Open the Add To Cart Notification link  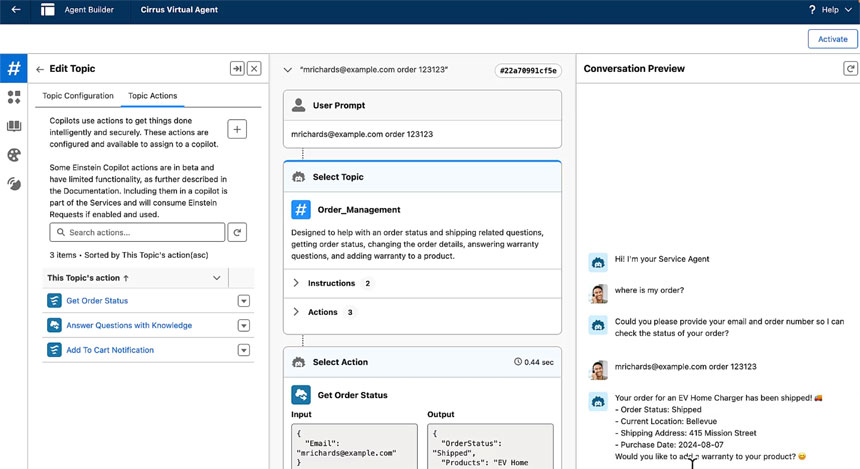point(110,350)
